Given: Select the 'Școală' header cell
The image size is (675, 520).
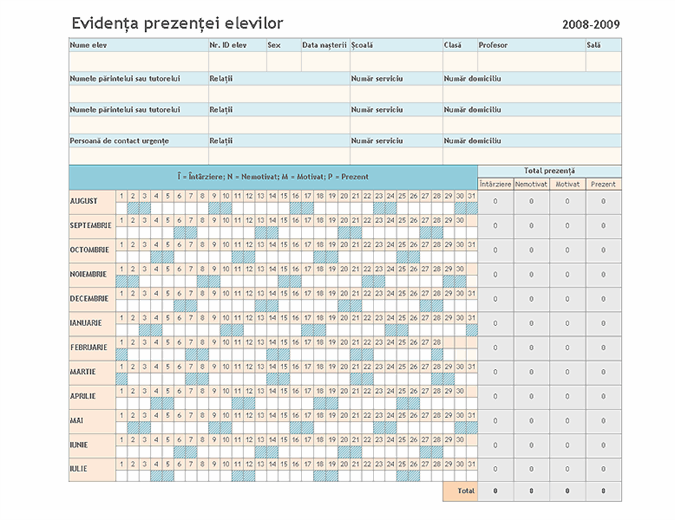Looking at the screenshot, I should pos(395,45).
